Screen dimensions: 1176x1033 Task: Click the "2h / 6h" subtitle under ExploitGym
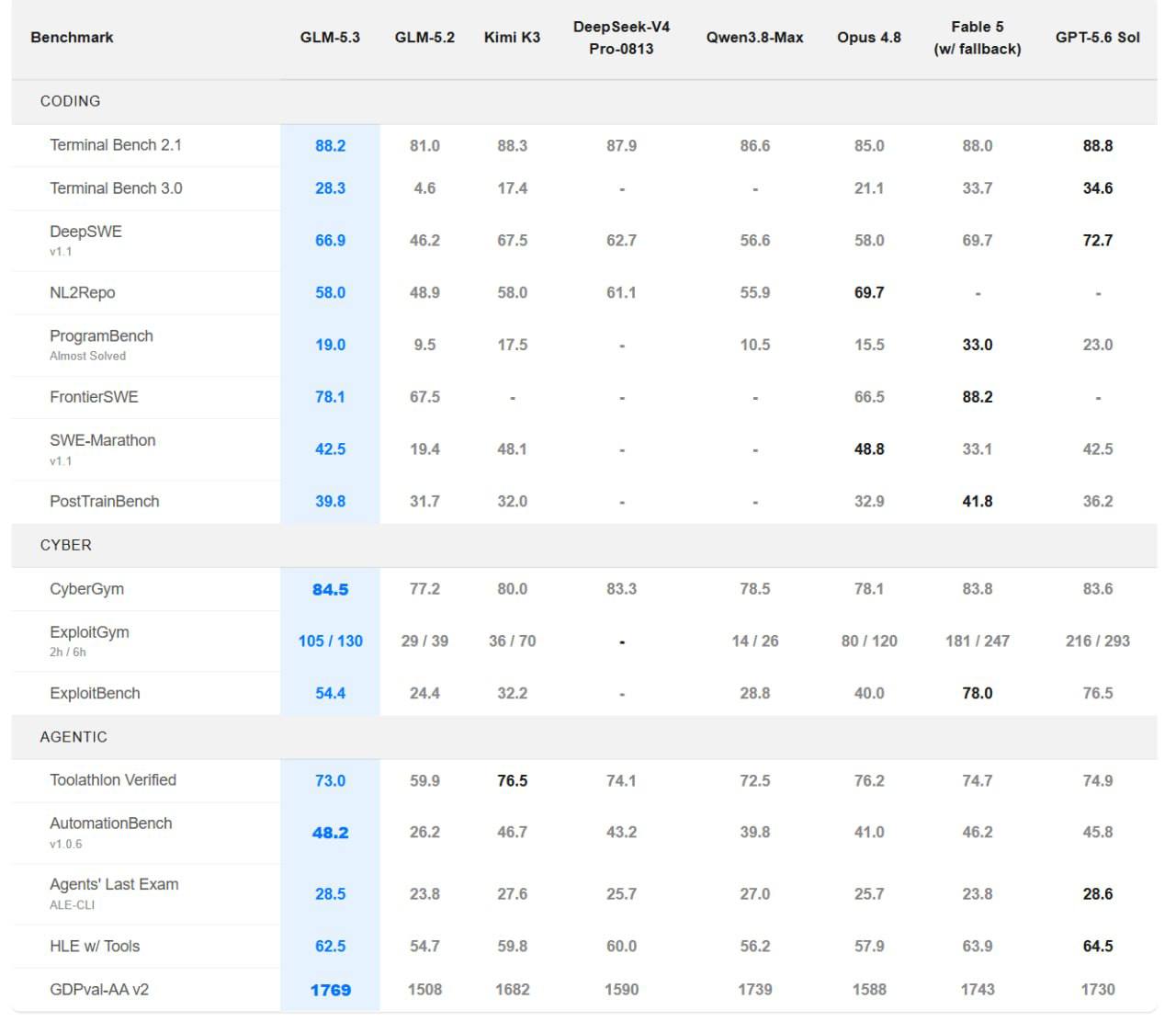pos(68,653)
